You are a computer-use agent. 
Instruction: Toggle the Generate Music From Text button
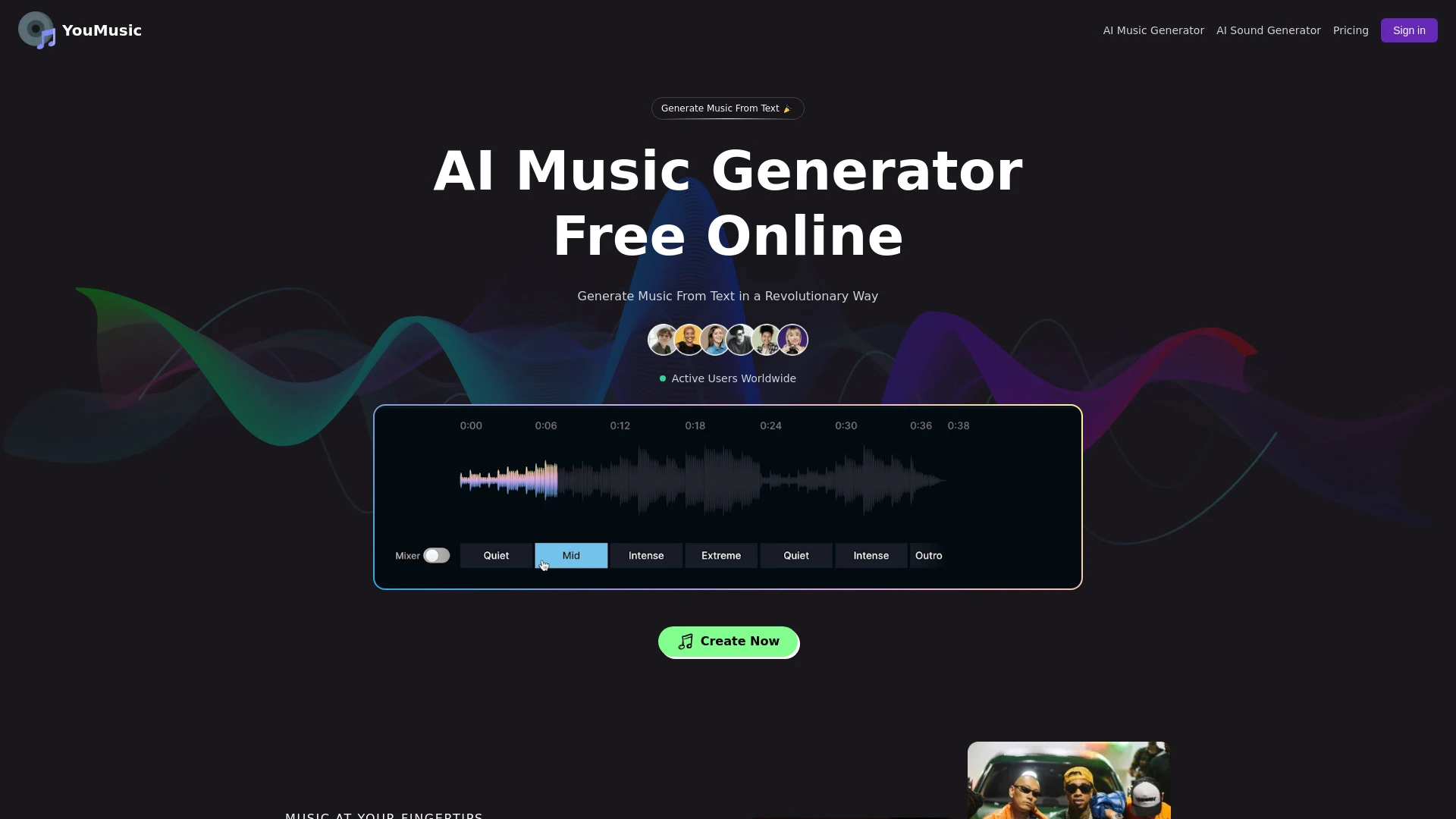(x=727, y=108)
